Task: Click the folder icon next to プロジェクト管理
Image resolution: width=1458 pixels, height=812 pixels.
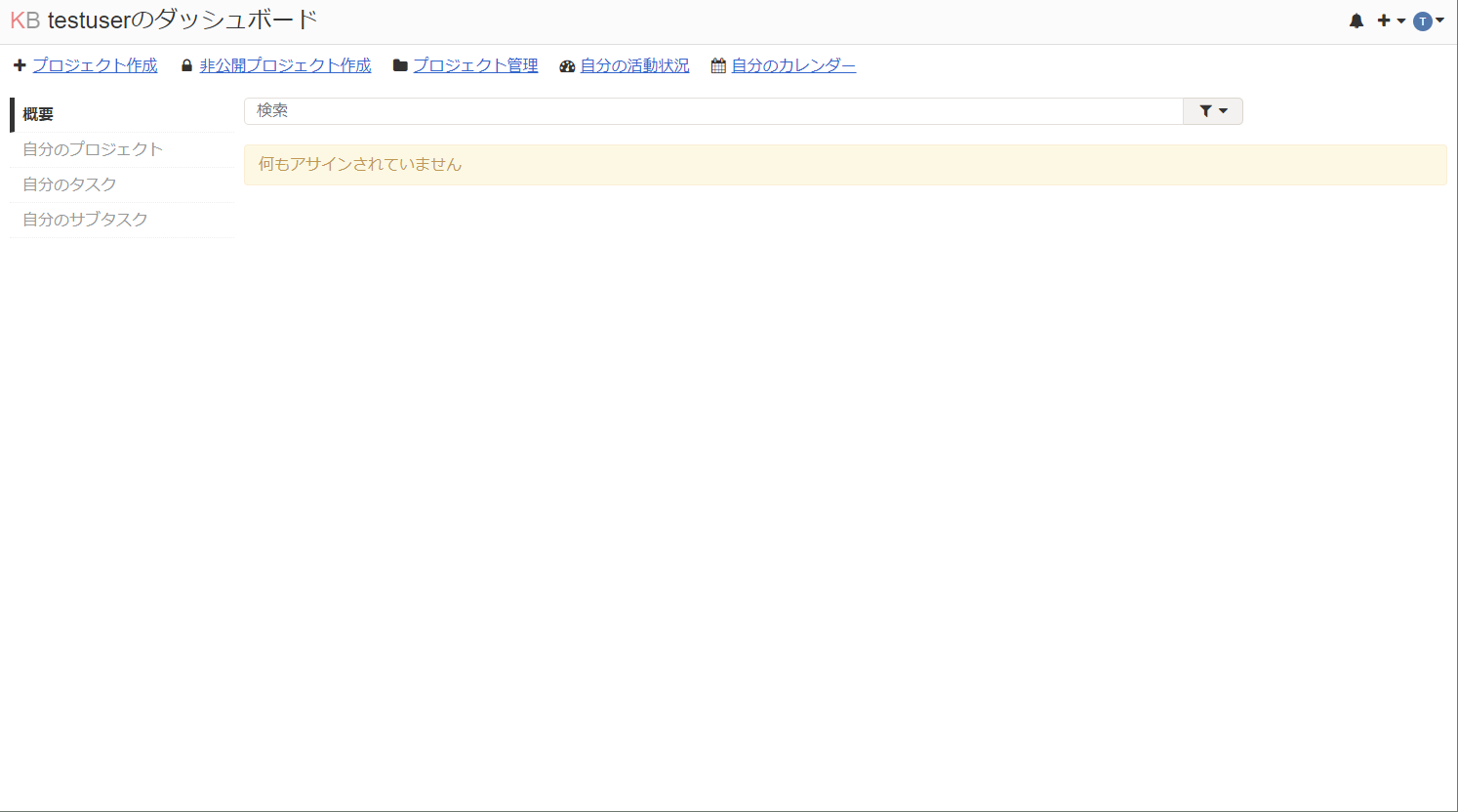Action: 398,64
